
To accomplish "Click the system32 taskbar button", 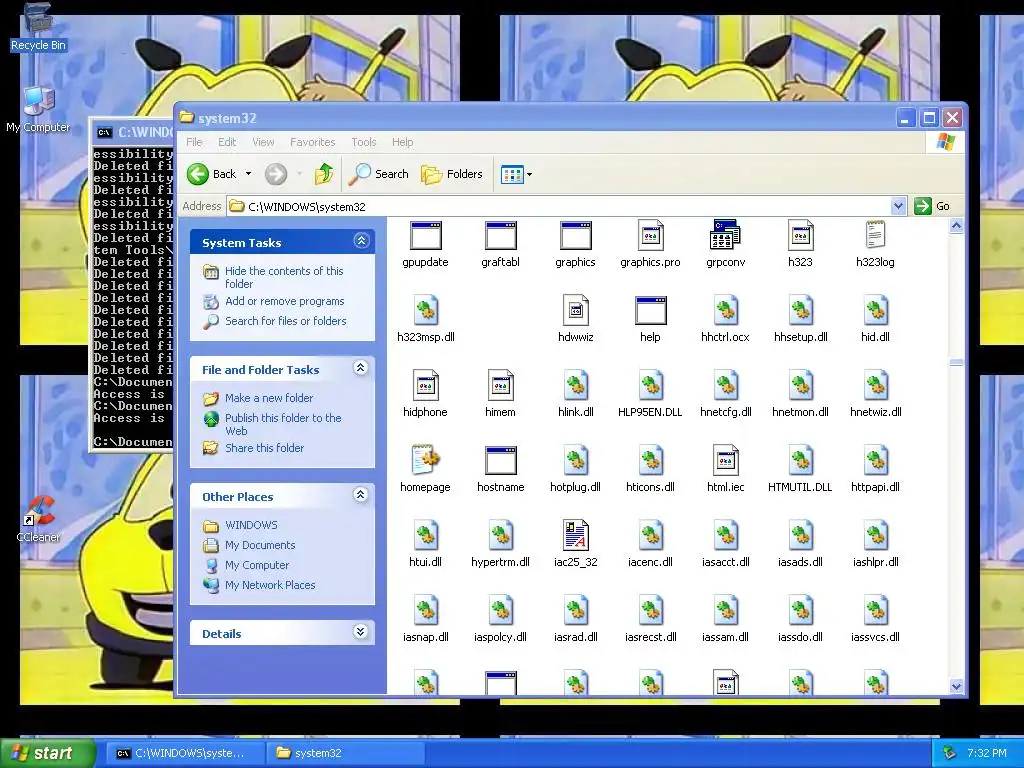I will tap(345, 753).
